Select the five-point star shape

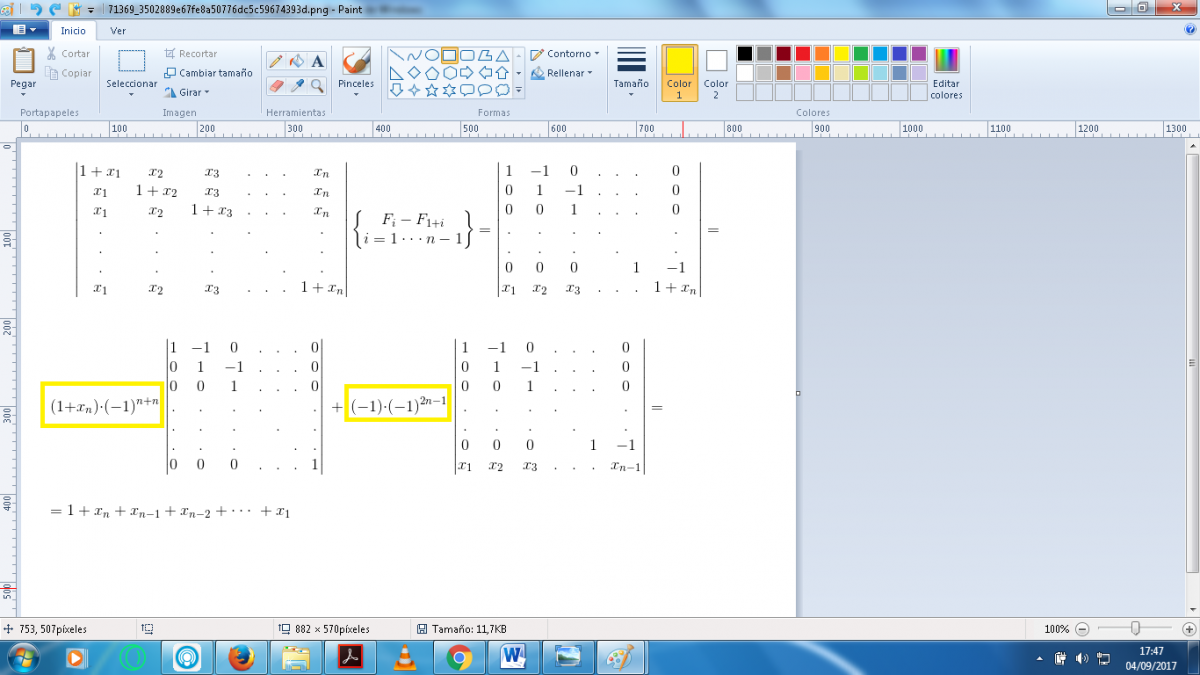click(x=432, y=90)
